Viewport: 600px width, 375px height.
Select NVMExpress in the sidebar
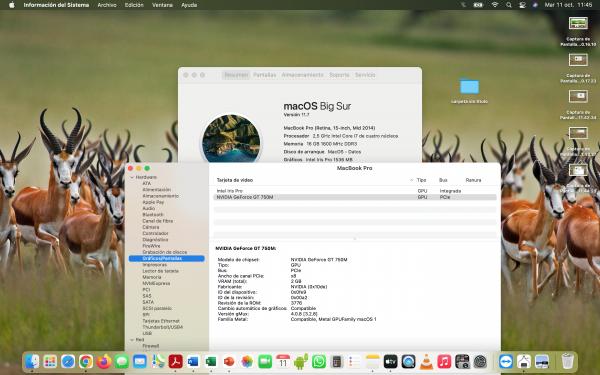coord(156,284)
